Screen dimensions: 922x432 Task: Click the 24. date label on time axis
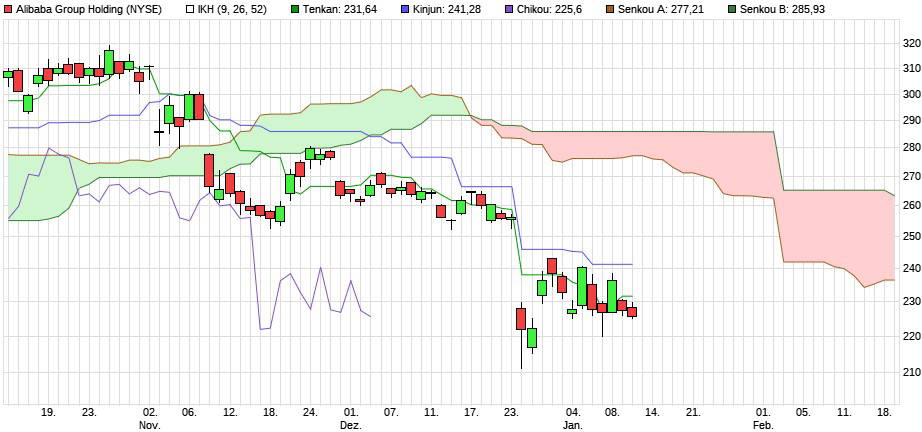(x=310, y=413)
